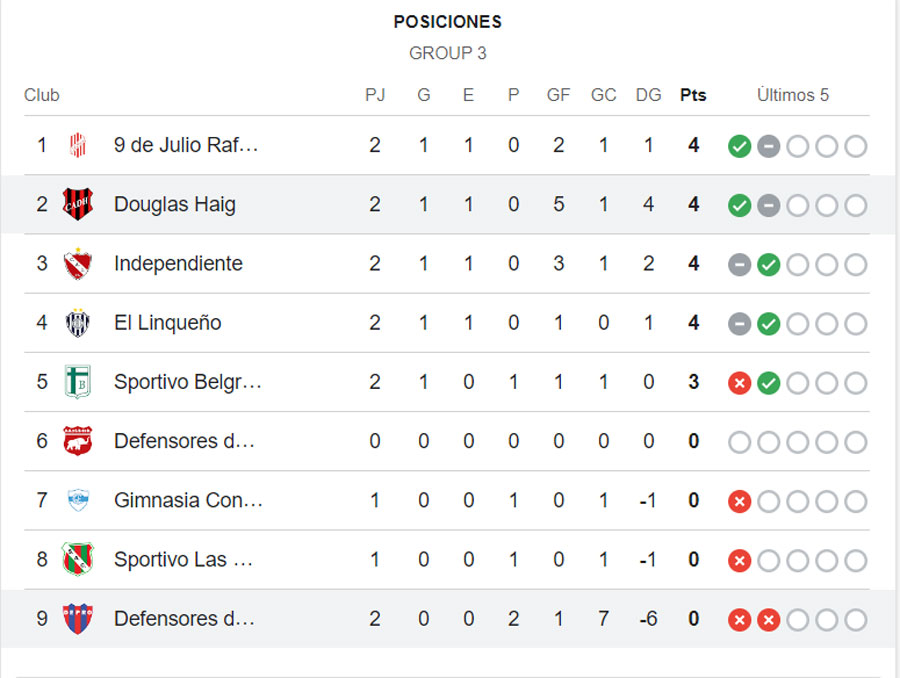Click Independiente's grey draw indicator

[x=739, y=265]
